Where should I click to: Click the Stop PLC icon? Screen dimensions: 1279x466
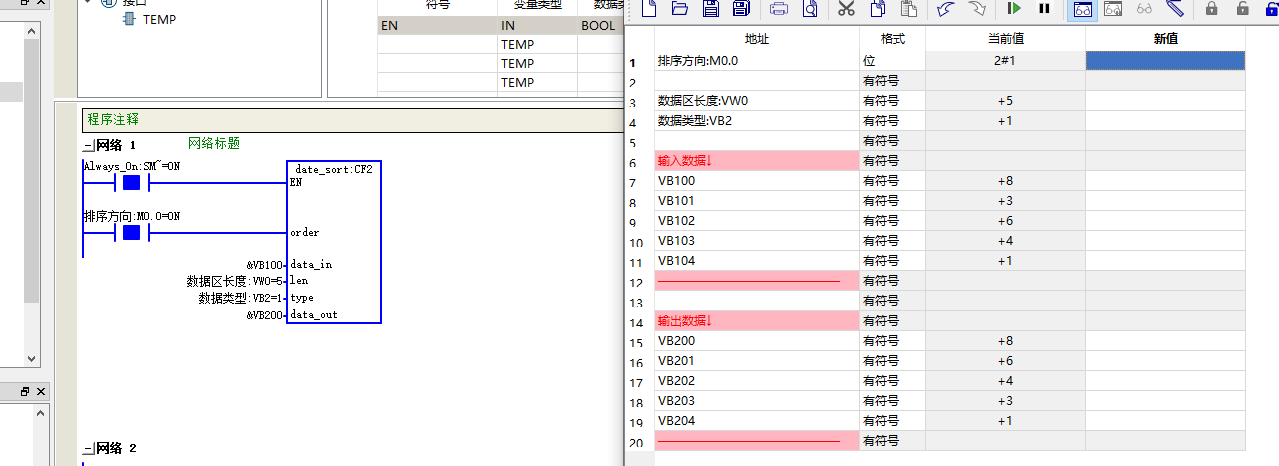tap(1045, 9)
